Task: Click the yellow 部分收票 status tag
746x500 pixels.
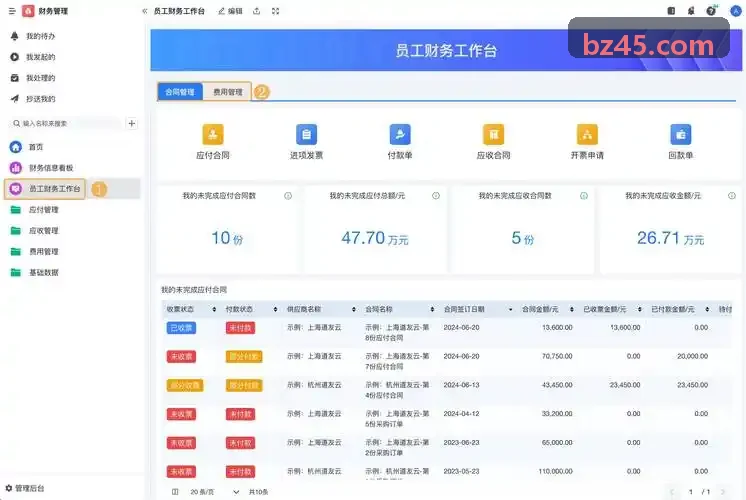Action: pos(185,385)
